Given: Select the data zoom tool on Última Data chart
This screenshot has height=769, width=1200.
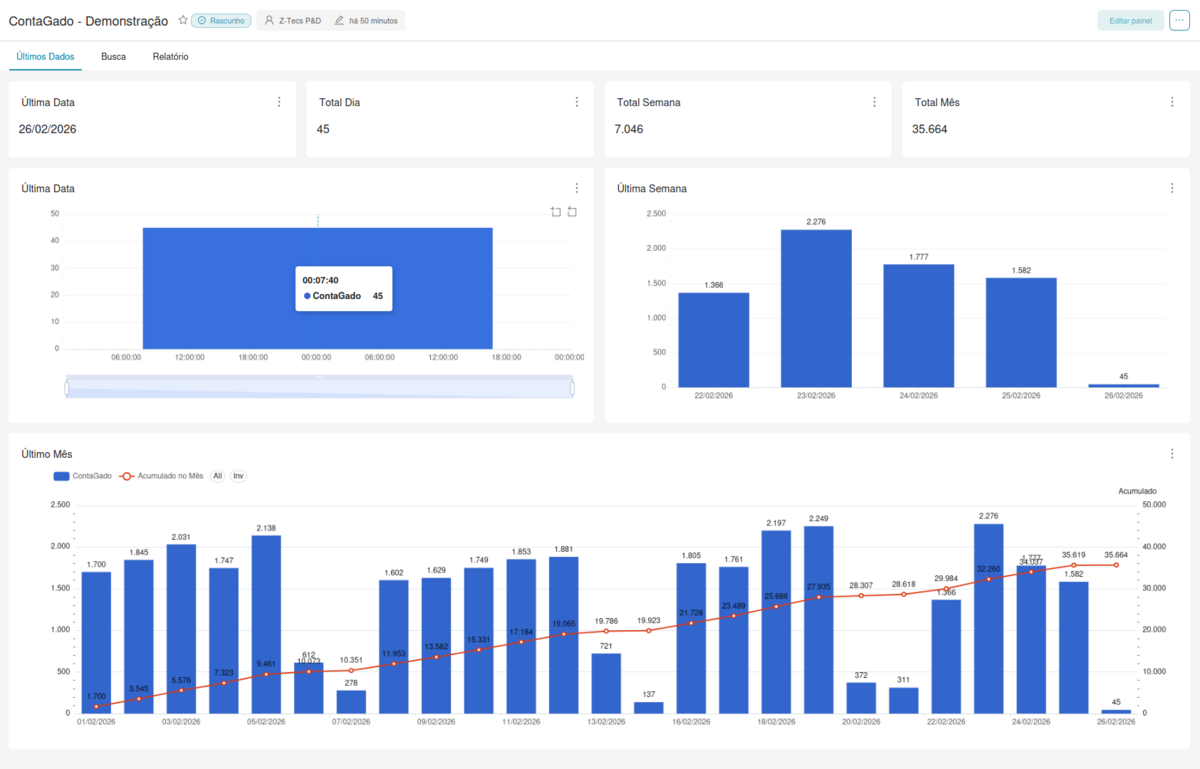Looking at the screenshot, I should coord(556,212).
